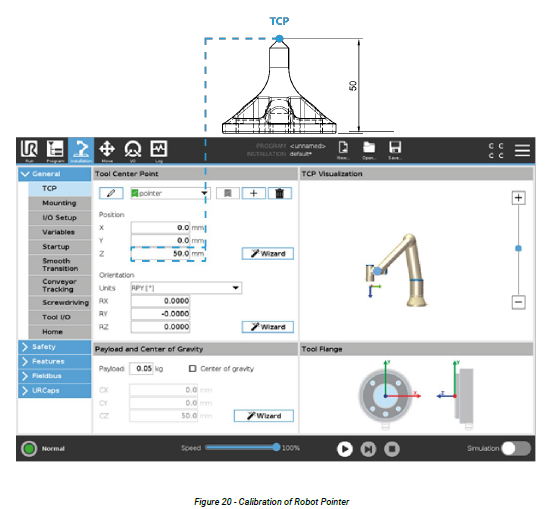Open the Log tab icon
The height and width of the screenshot is (509, 553).
pyautogui.click(x=159, y=149)
